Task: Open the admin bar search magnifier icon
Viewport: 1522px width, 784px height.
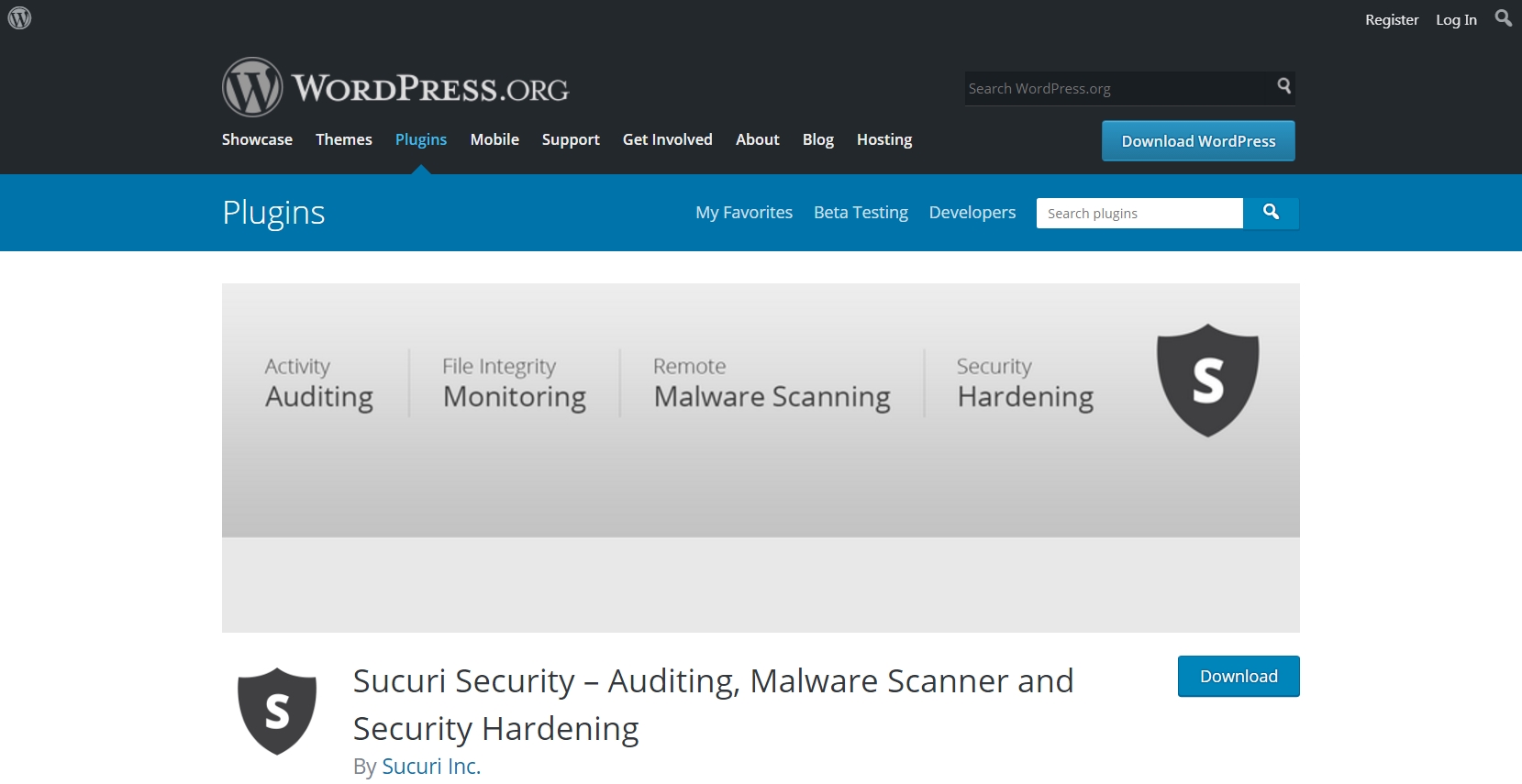Action: [1503, 18]
